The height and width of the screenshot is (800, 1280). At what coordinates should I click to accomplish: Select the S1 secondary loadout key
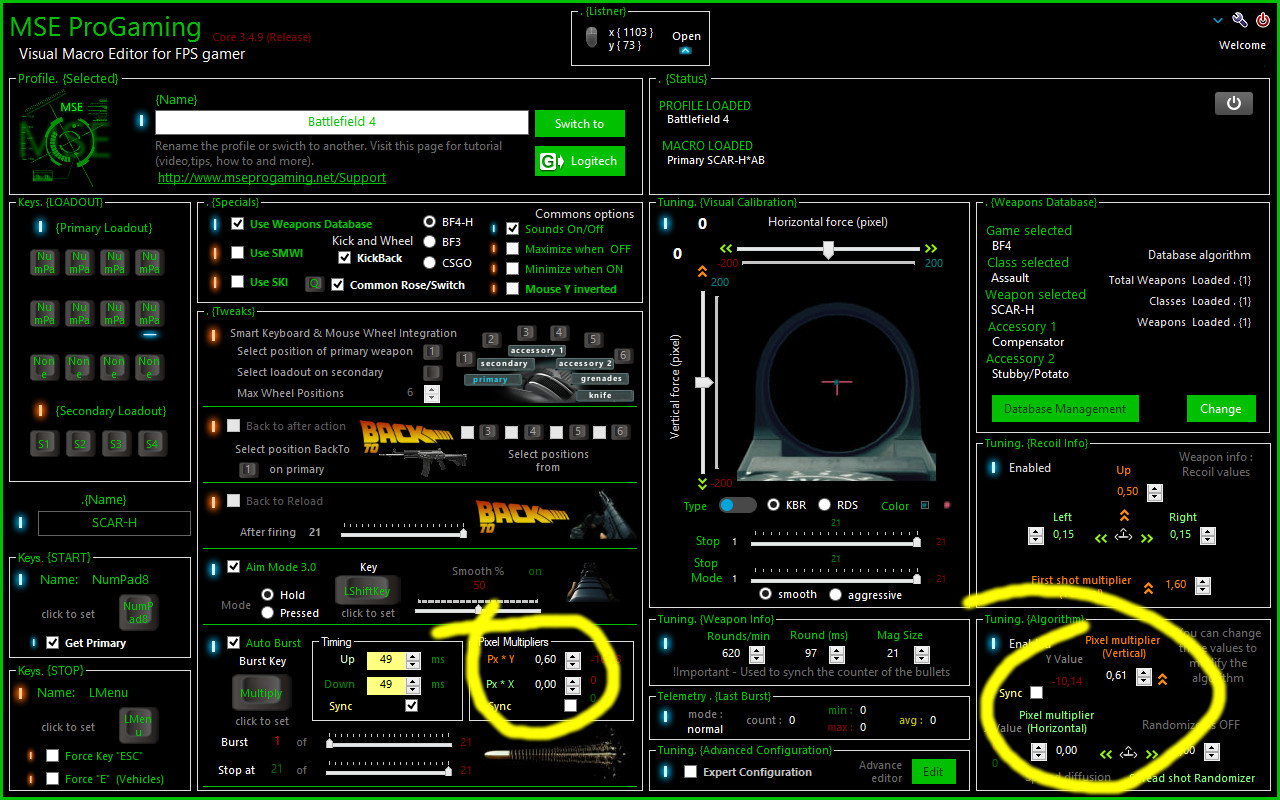44,443
